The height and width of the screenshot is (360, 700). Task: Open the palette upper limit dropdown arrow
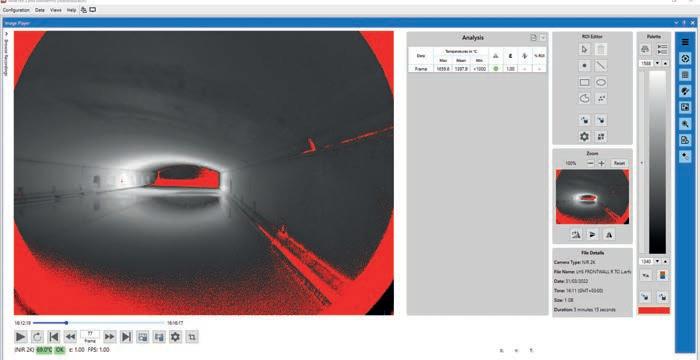pyautogui.click(x=657, y=64)
